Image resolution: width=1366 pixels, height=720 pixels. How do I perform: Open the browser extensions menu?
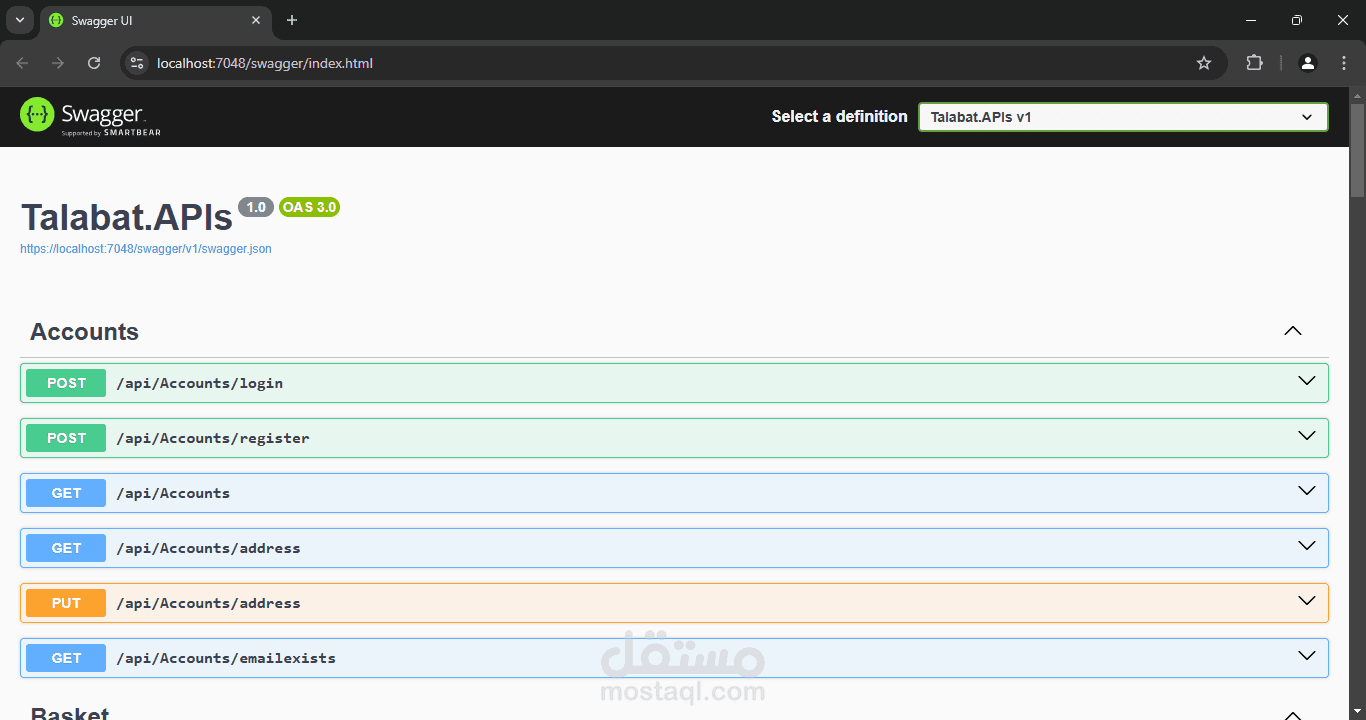pyautogui.click(x=1254, y=63)
